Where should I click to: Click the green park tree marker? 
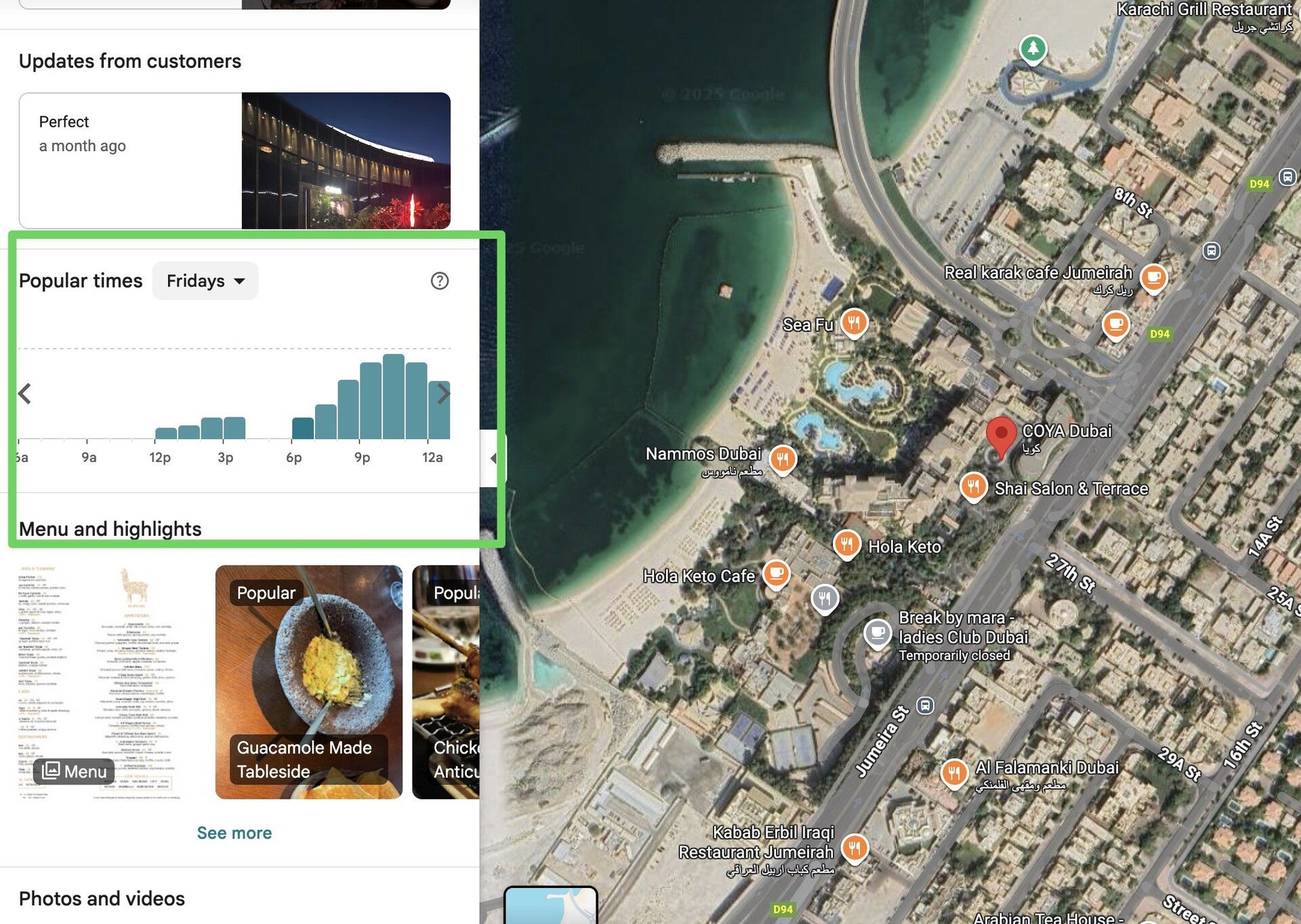[x=1033, y=49]
